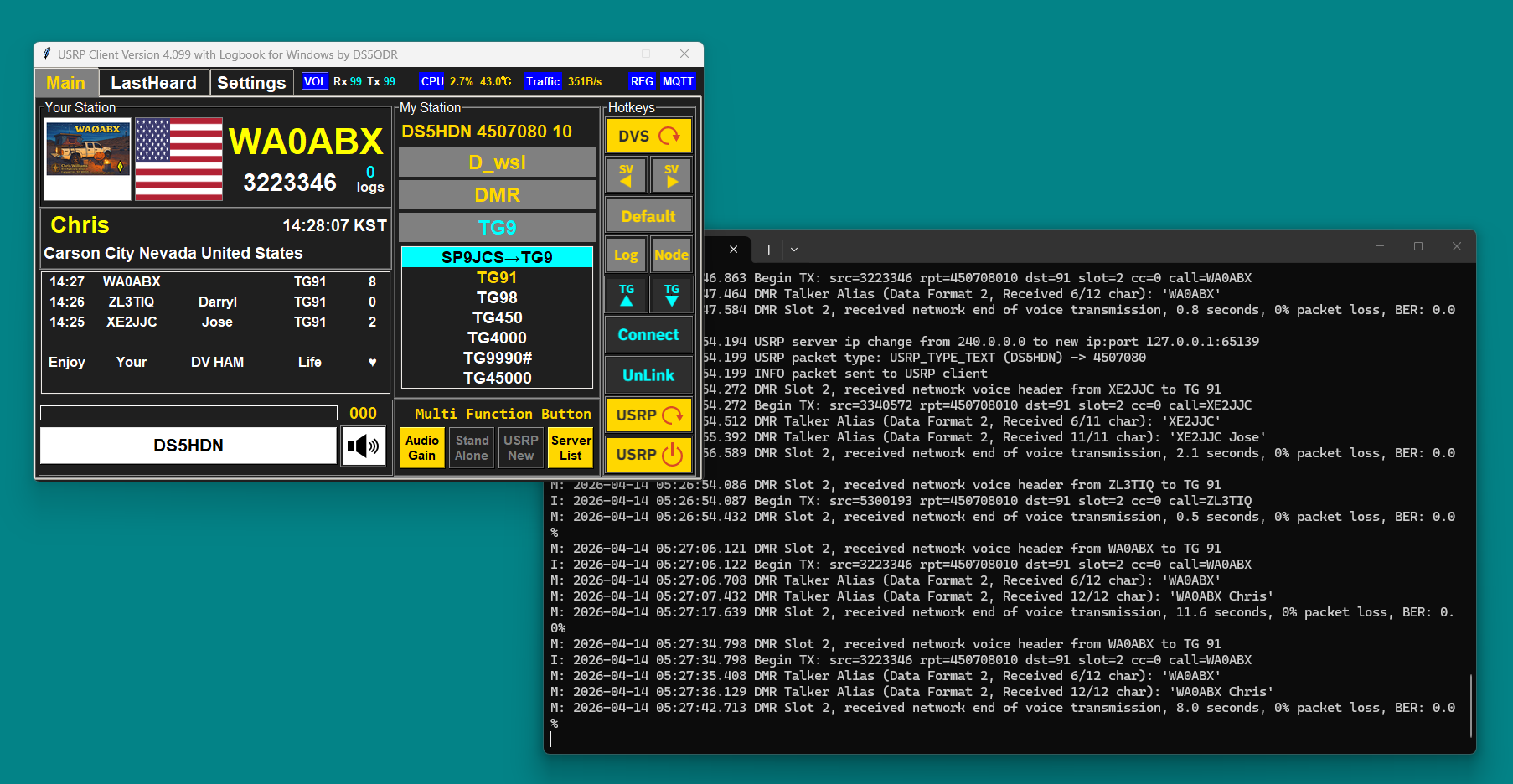Click the CPU status label

pyautogui.click(x=432, y=81)
